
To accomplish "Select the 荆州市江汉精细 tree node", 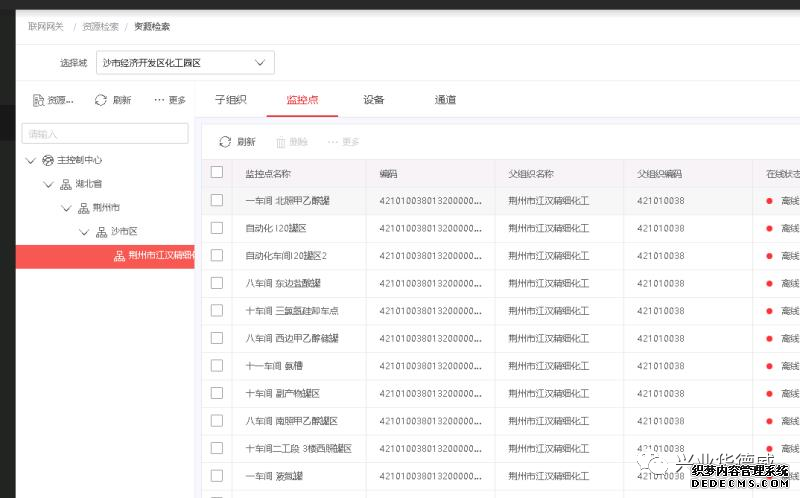I will (x=105, y=256).
